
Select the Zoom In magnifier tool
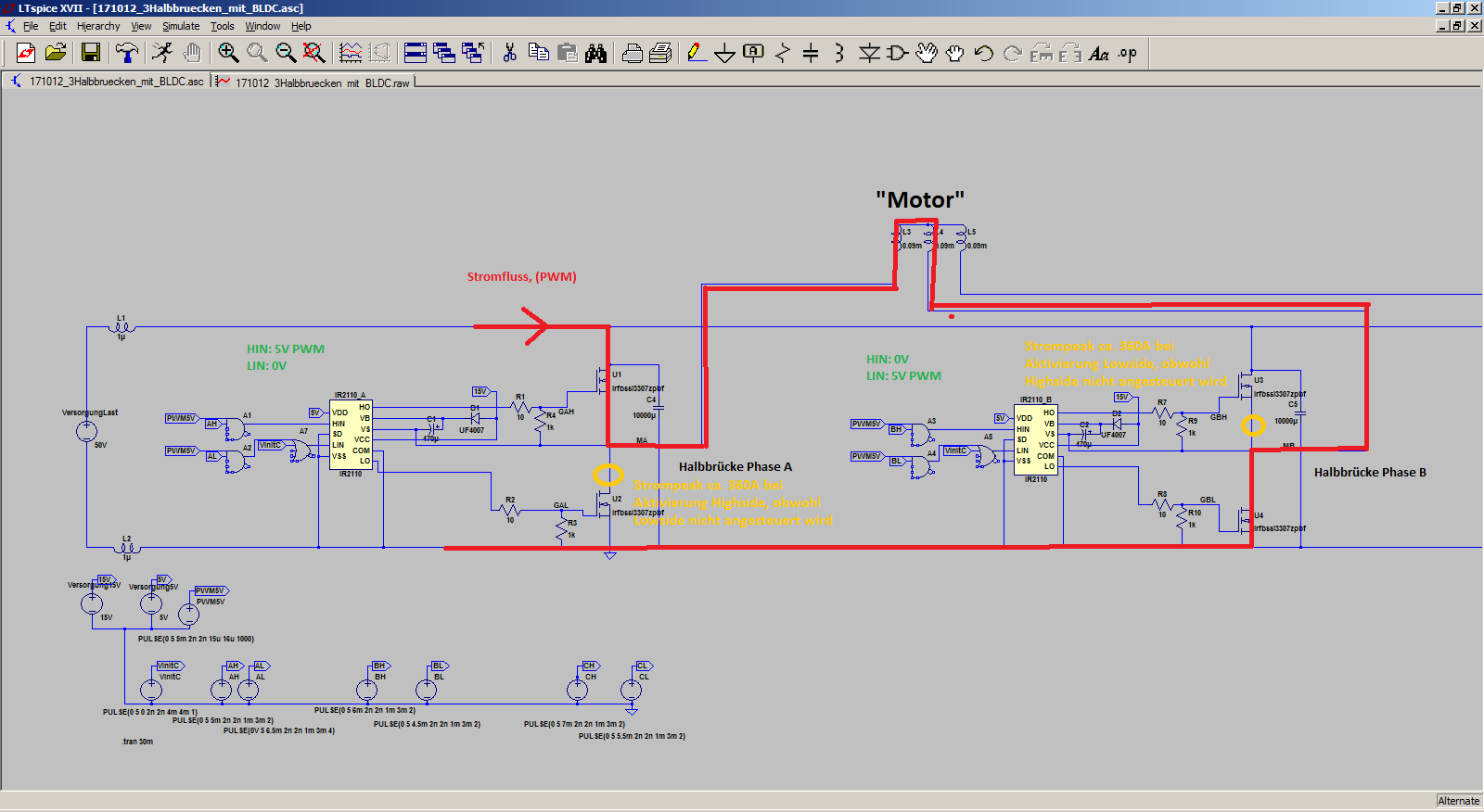click(x=228, y=53)
